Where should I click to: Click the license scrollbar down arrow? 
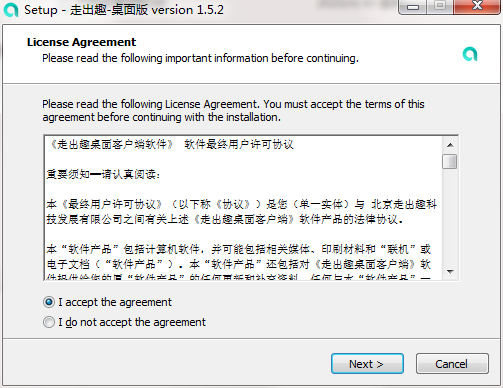point(450,272)
